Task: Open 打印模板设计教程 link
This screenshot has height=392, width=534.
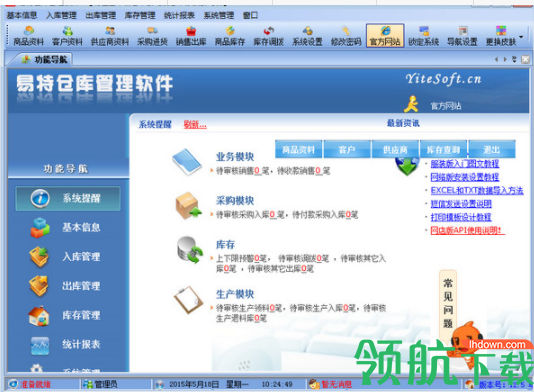Action: pyautogui.click(x=461, y=217)
